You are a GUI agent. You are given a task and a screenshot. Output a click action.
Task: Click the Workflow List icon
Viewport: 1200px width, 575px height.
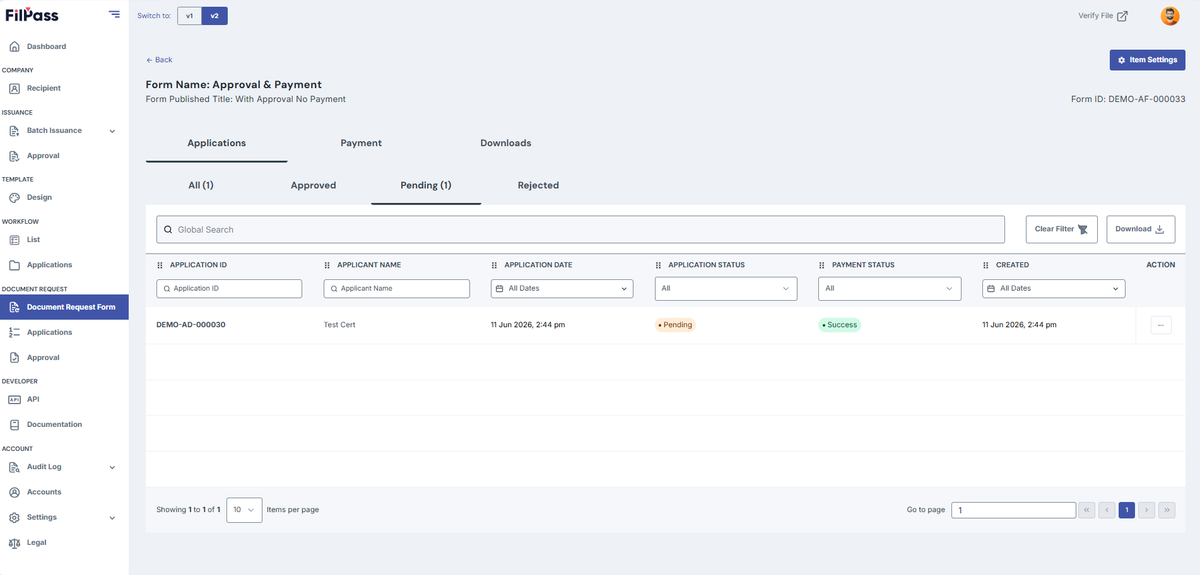point(14,240)
